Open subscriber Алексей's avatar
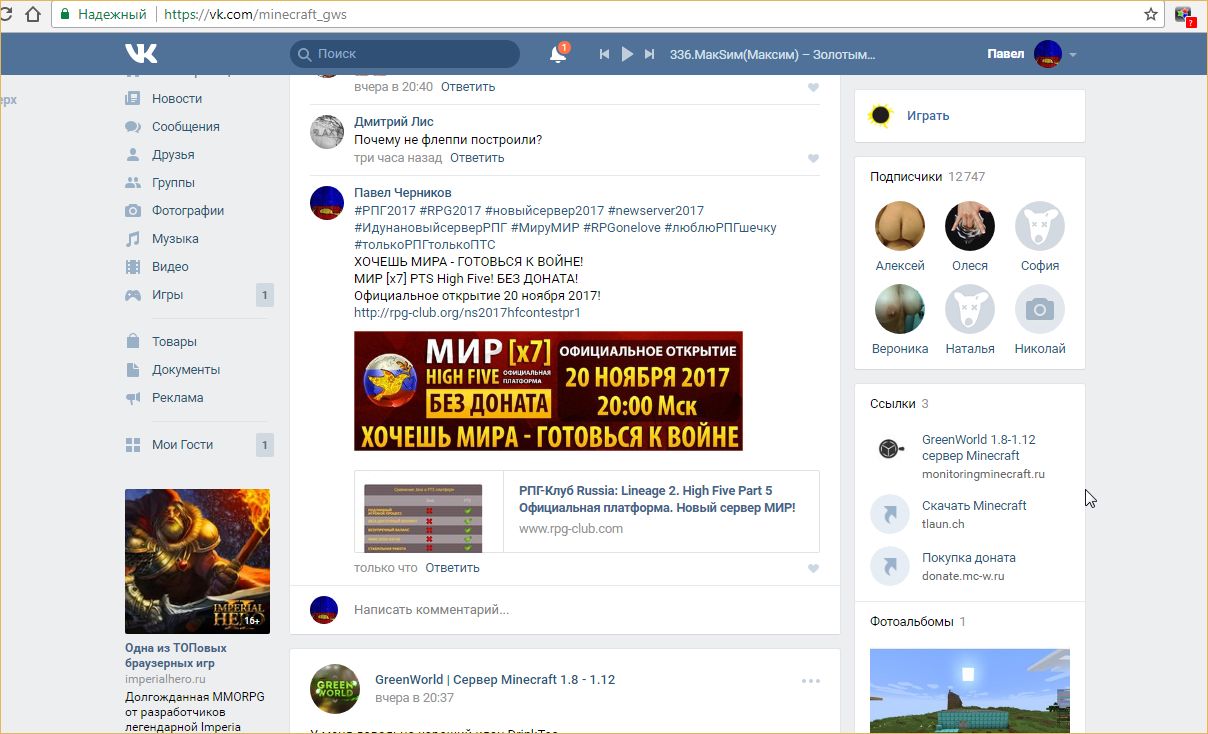 click(900, 226)
